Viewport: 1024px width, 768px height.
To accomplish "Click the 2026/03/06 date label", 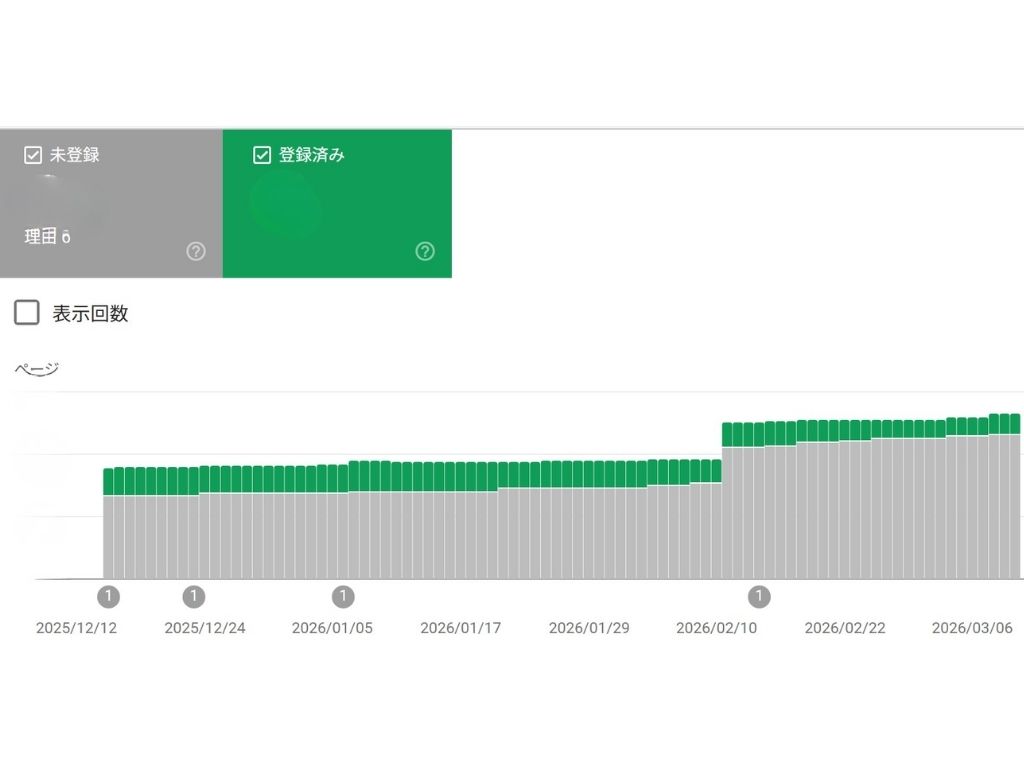I will click(x=972, y=628).
